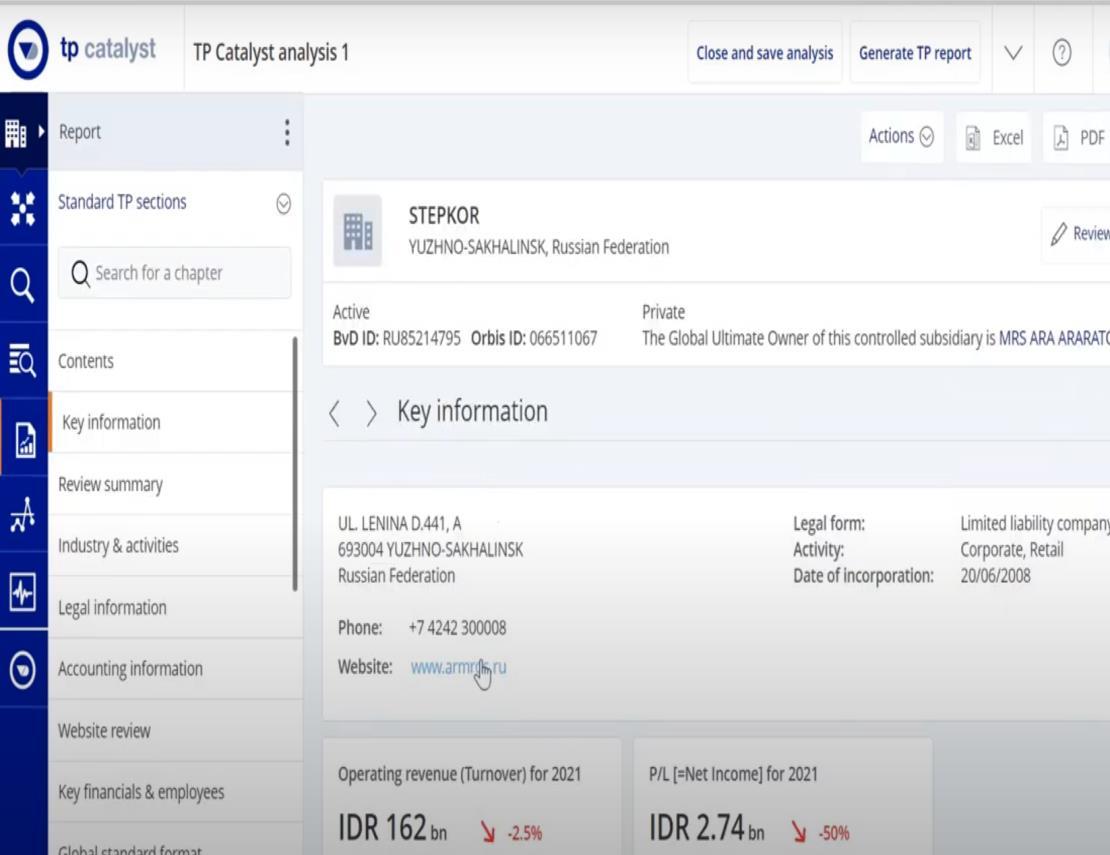This screenshot has height=855, width=1110.
Task: Click the -50% net income change indicator
Action: (x=820, y=832)
